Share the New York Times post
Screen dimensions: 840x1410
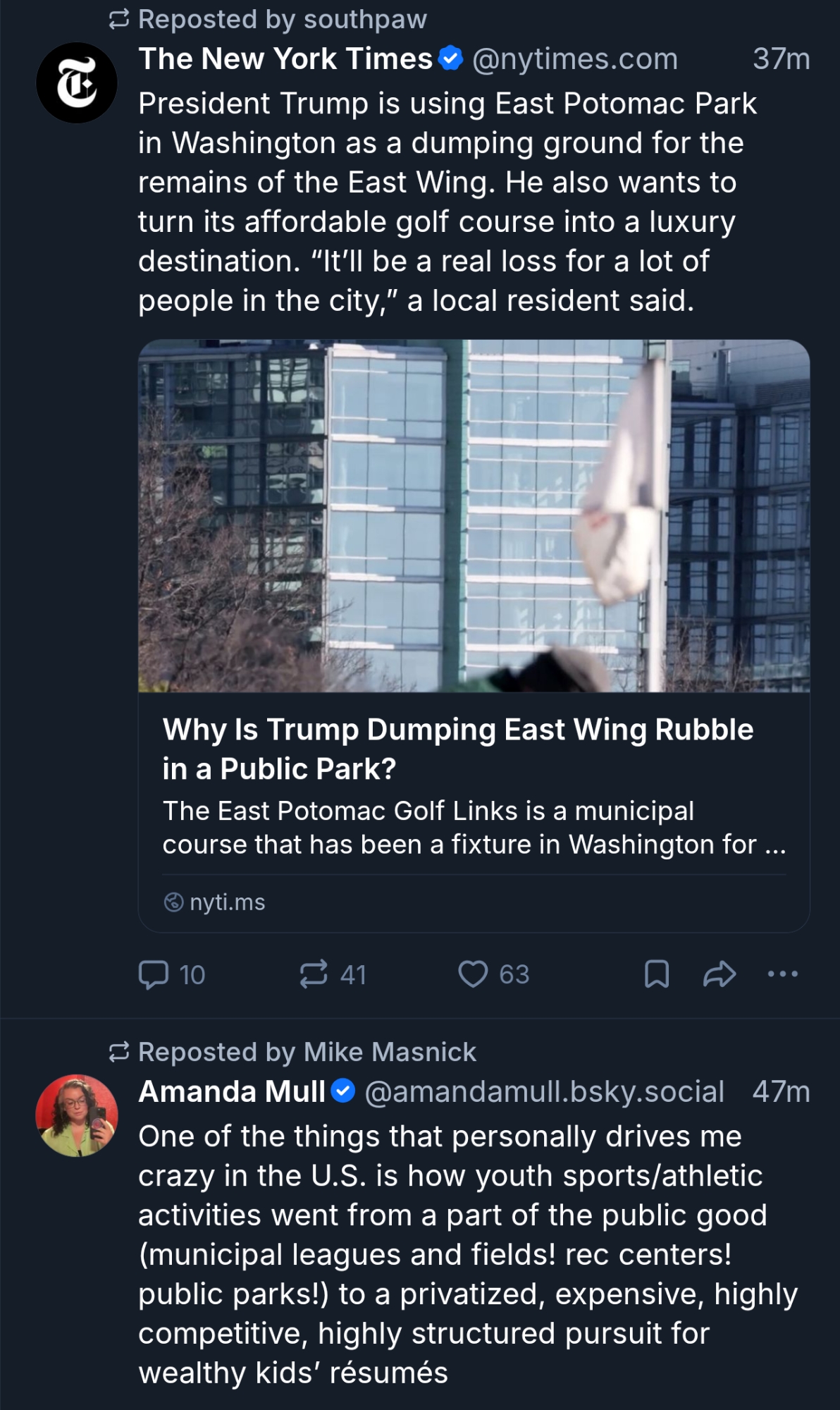[719, 974]
